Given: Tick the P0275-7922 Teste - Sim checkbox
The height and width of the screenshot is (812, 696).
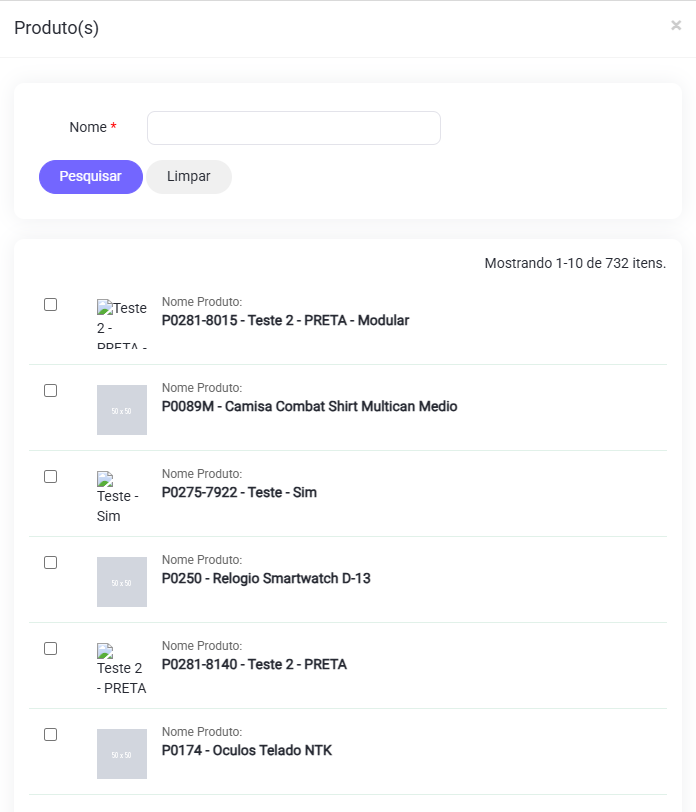Looking at the screenshot, I should pos(51,477).
